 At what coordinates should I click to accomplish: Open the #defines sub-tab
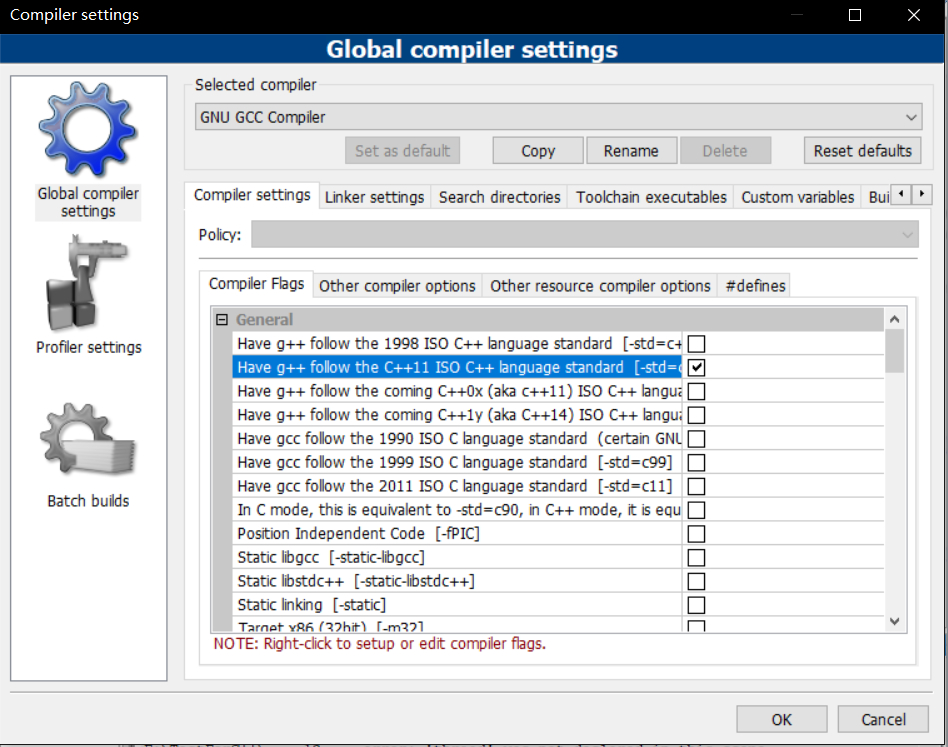(x=755, y=286)
